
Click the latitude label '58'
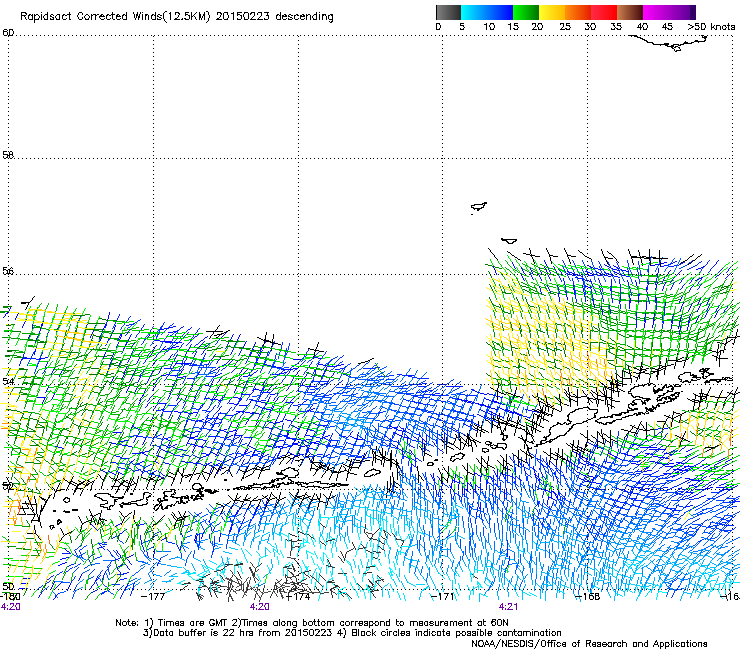coord(8,155)
